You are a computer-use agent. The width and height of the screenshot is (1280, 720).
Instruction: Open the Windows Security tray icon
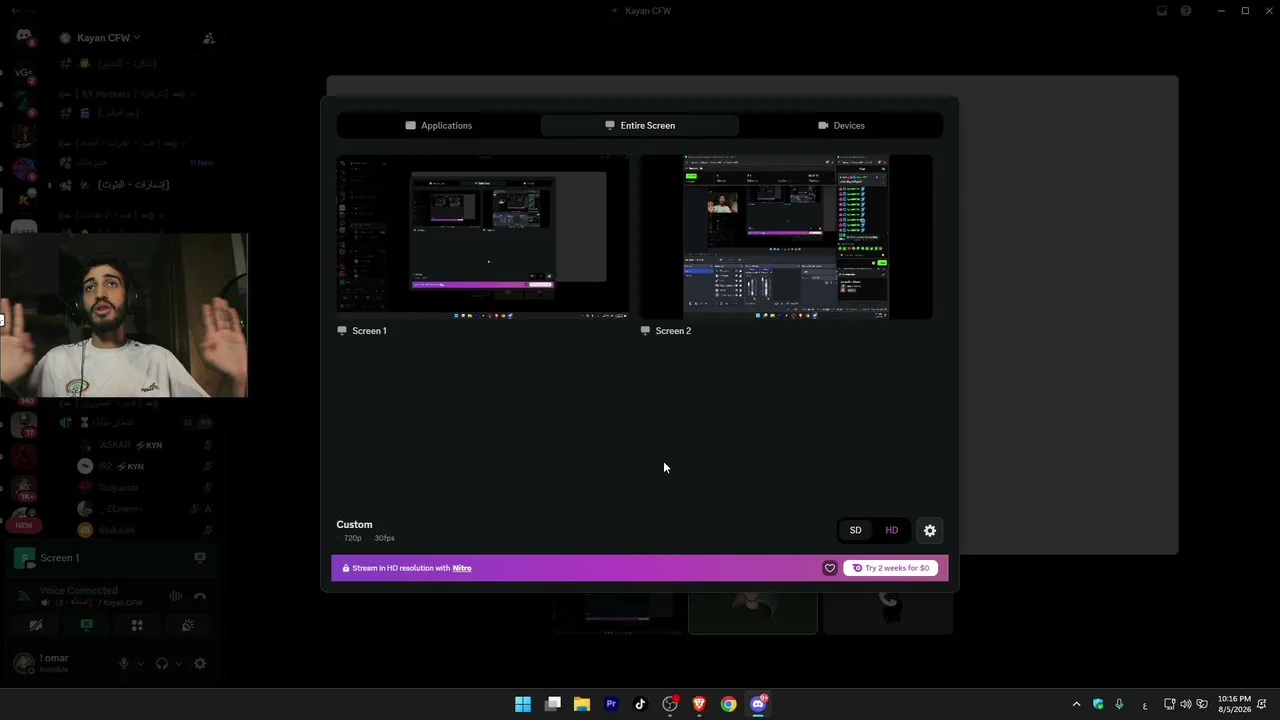pos(1098,704)
